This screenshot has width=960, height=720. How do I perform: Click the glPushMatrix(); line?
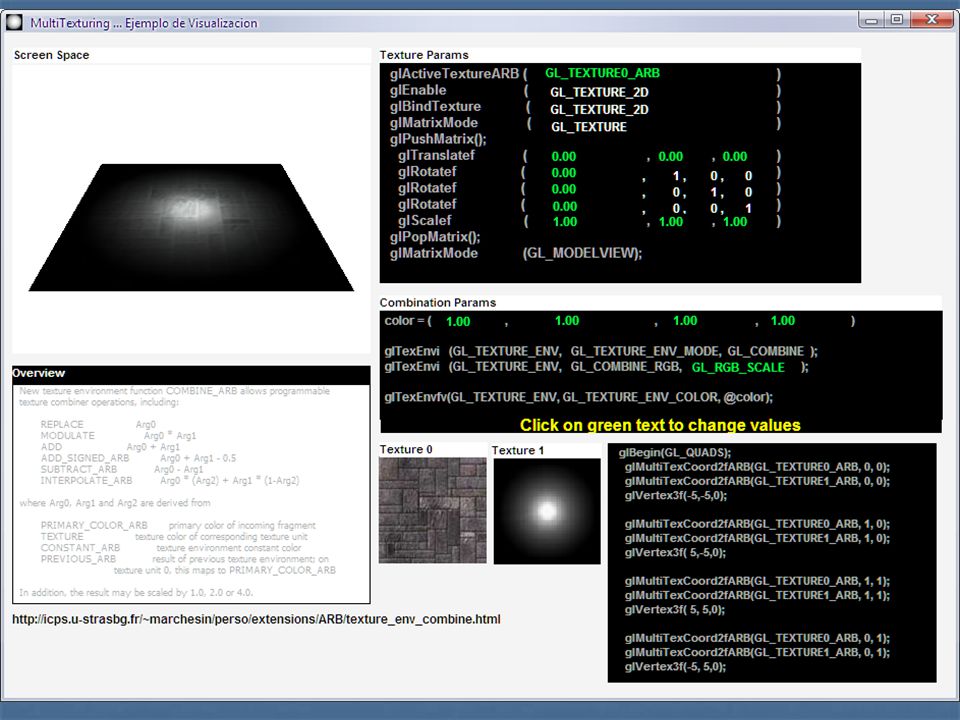[438, 139]
